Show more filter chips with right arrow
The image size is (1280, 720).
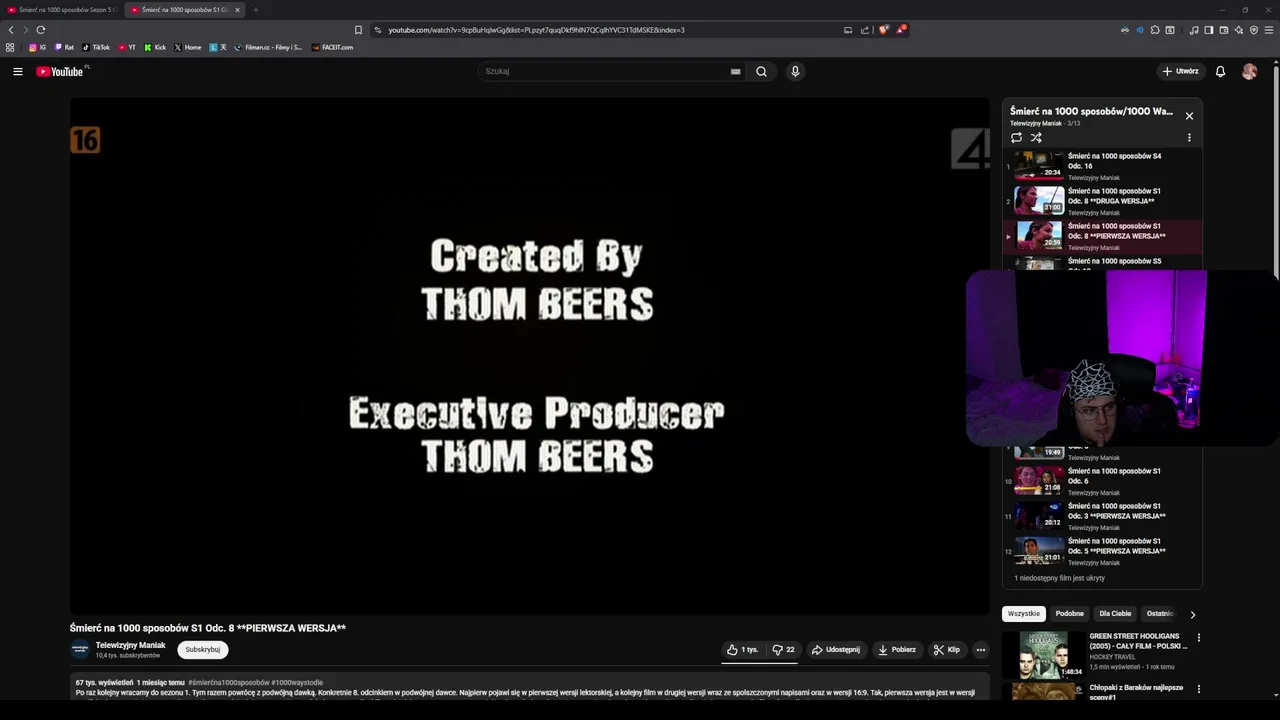pyautogui.click(x=1192, y=614)
